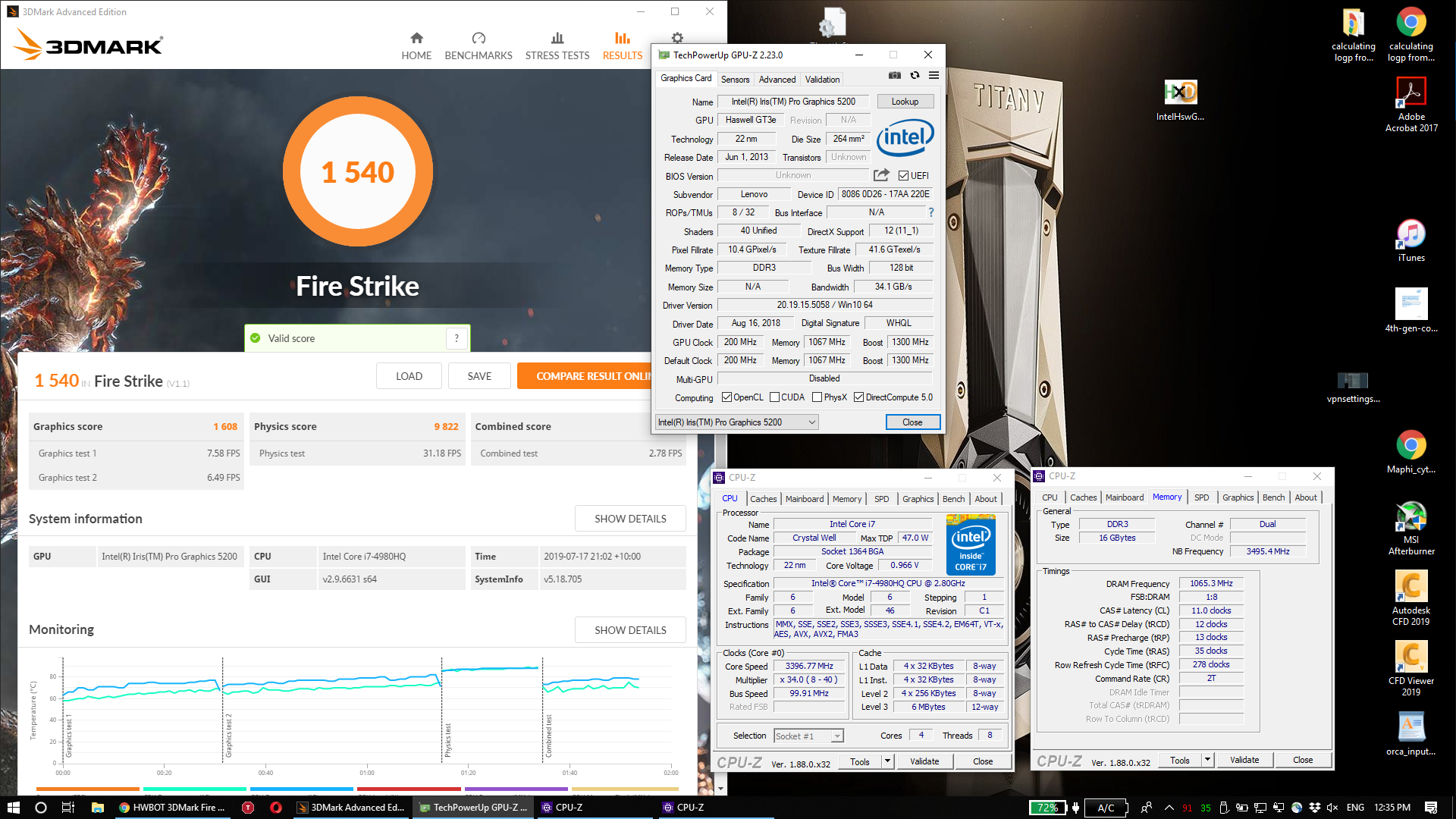Click the Lookup button in GPU-Z
Viewport: 1456px width, 819px height.
pyautogui.click(x=905, y=102)
